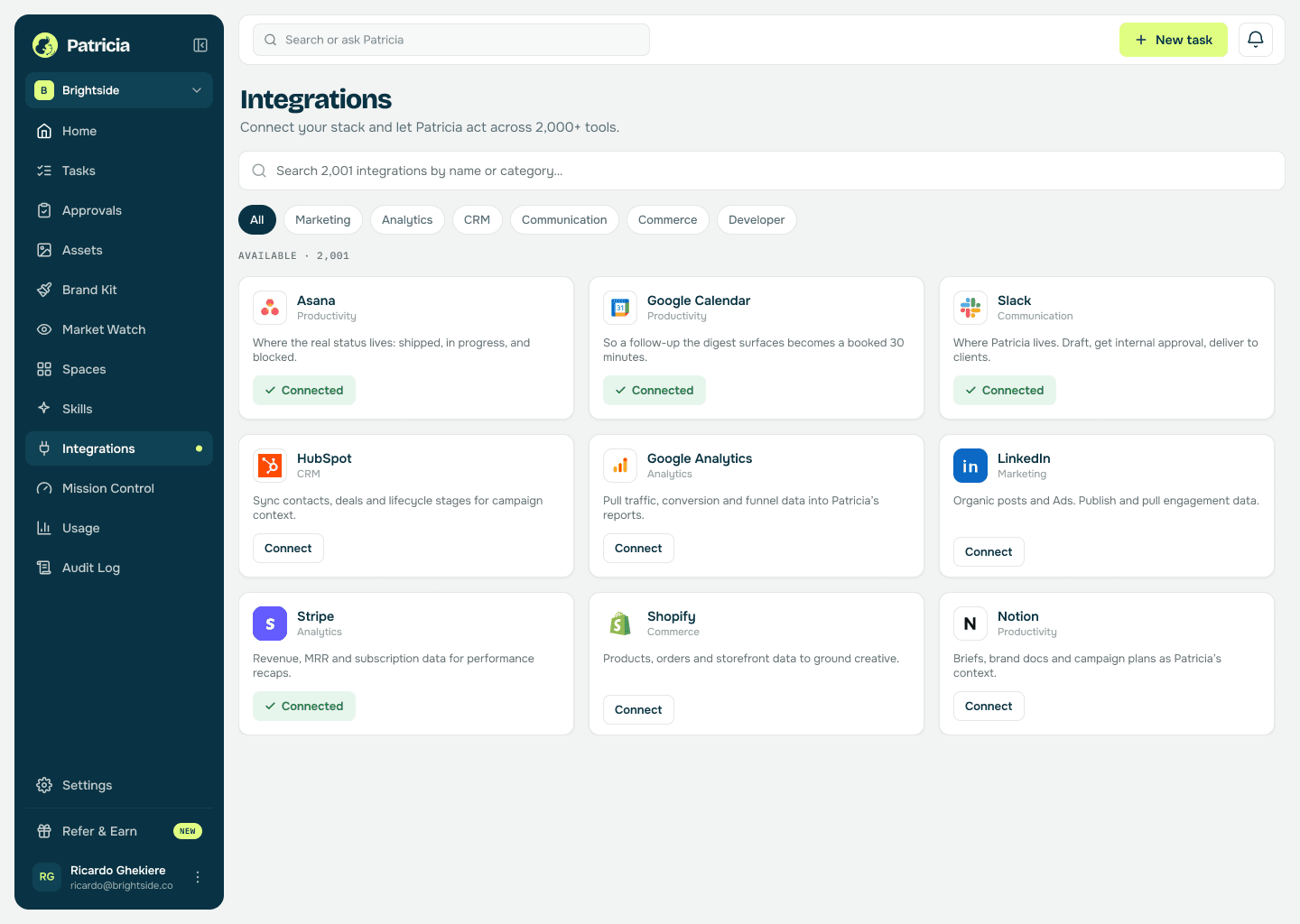Expand the Brightside workspace dropdown

pos(119,90)
